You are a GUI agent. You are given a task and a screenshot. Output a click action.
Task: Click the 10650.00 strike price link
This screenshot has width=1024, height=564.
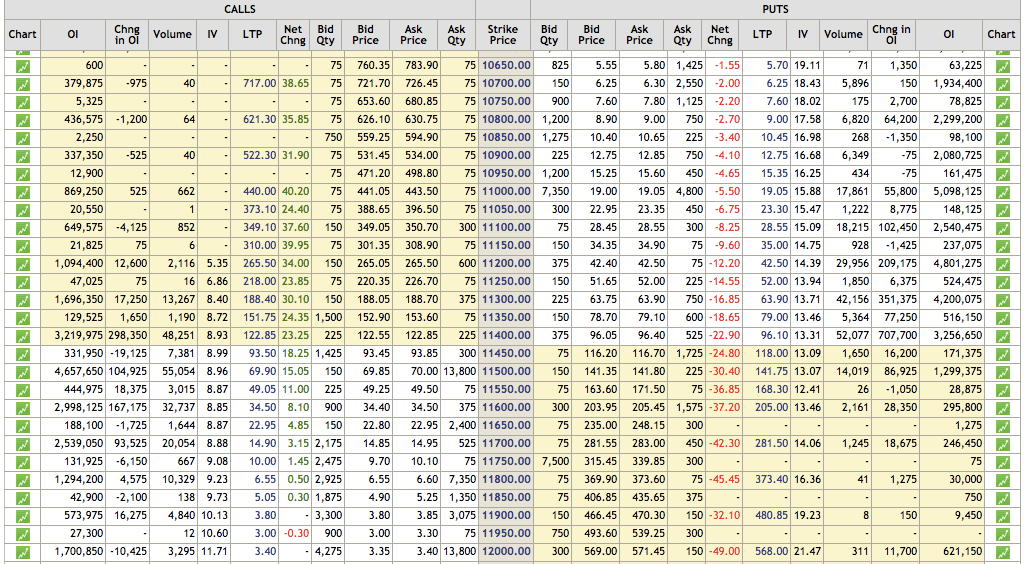pos(506,65)
